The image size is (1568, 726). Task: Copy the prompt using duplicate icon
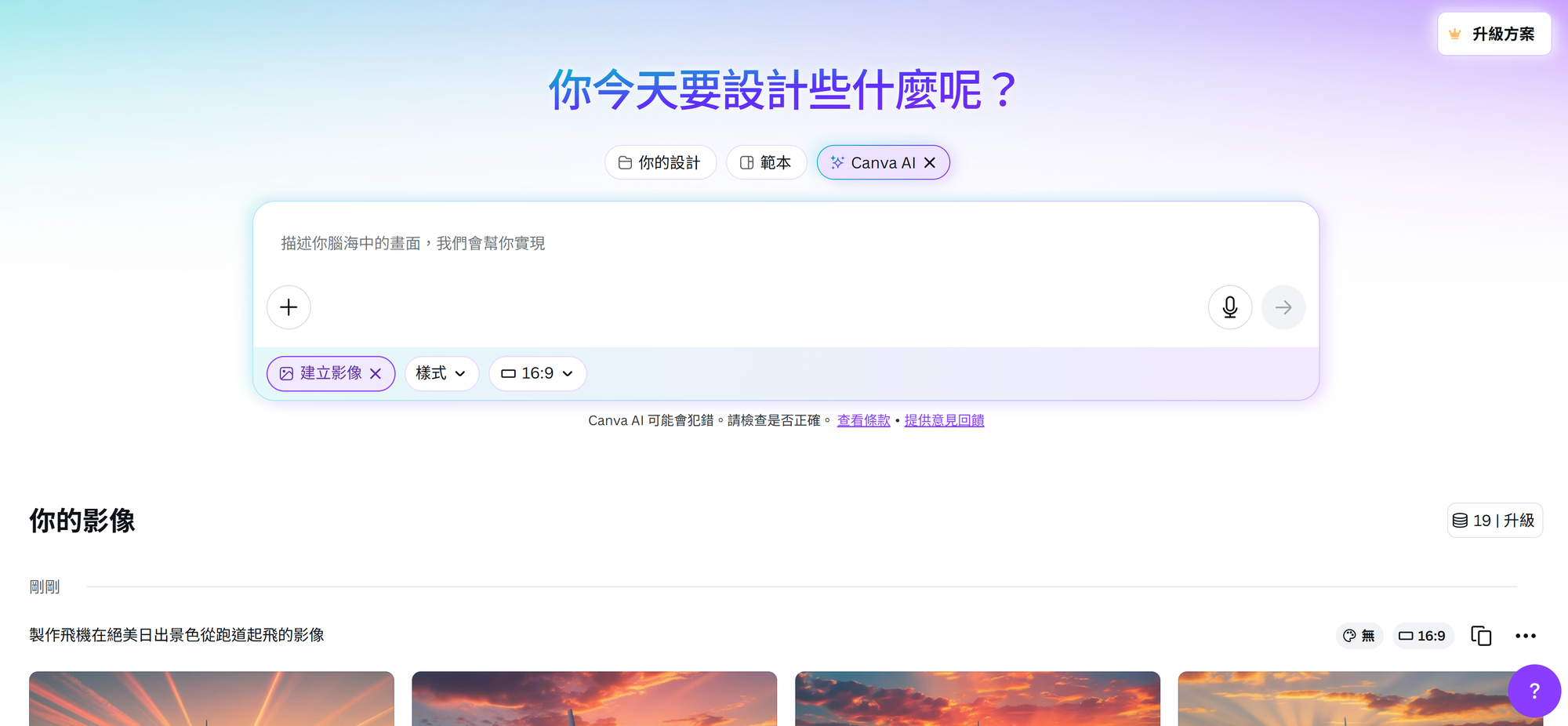(x=1481, y=636)
